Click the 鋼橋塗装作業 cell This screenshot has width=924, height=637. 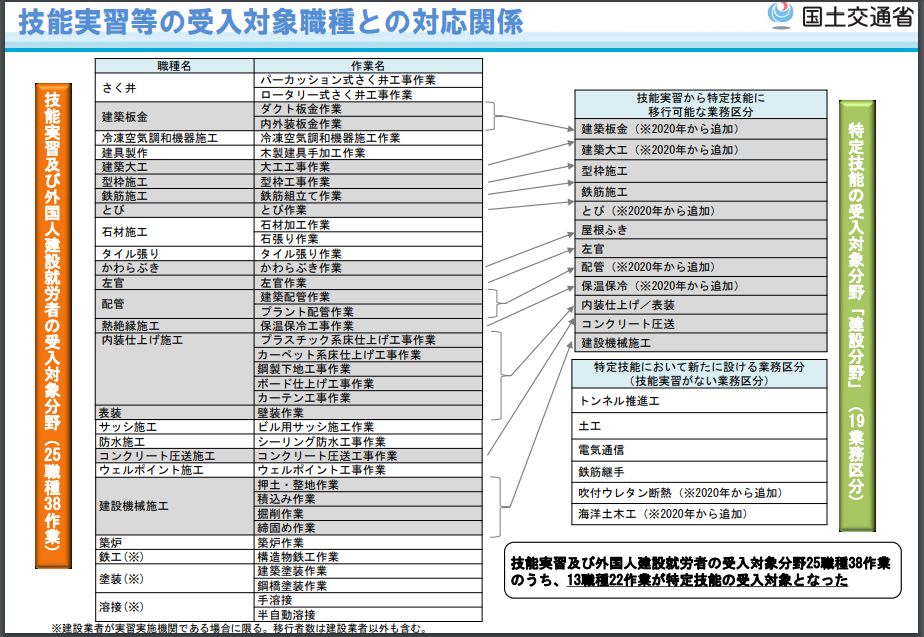point(368,586)
